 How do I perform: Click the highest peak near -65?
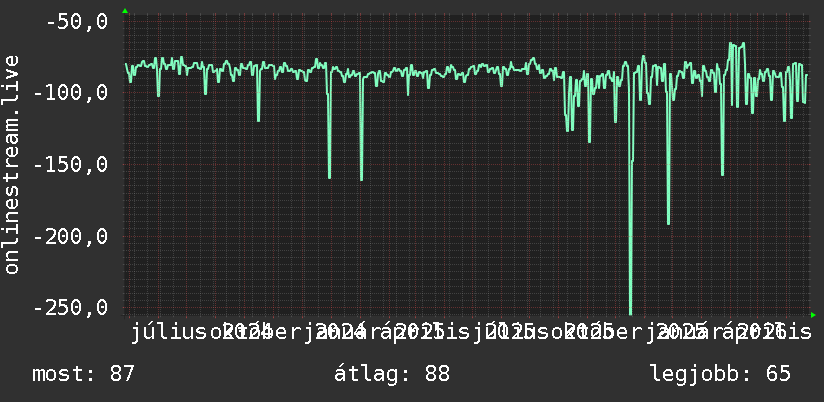pyautogui.click(x=730, y=45)
